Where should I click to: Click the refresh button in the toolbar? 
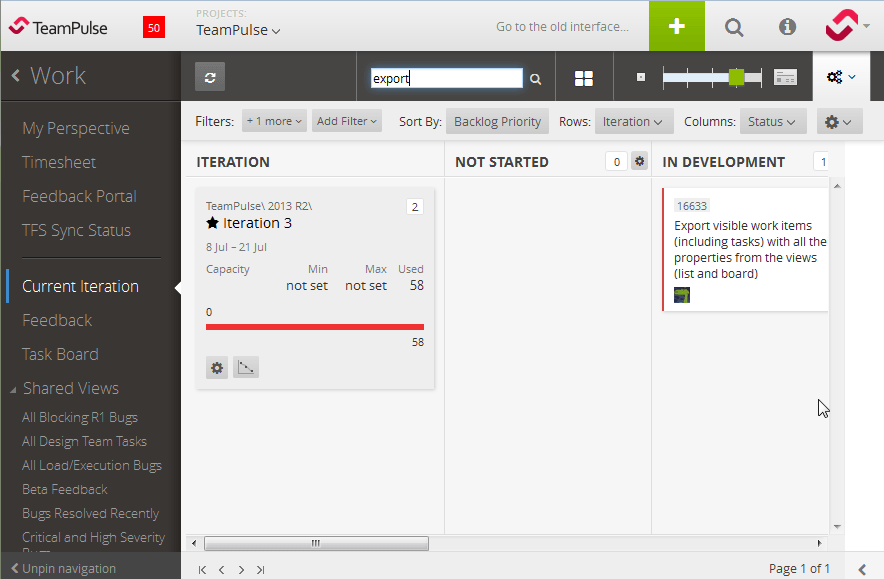pos(210,77)
